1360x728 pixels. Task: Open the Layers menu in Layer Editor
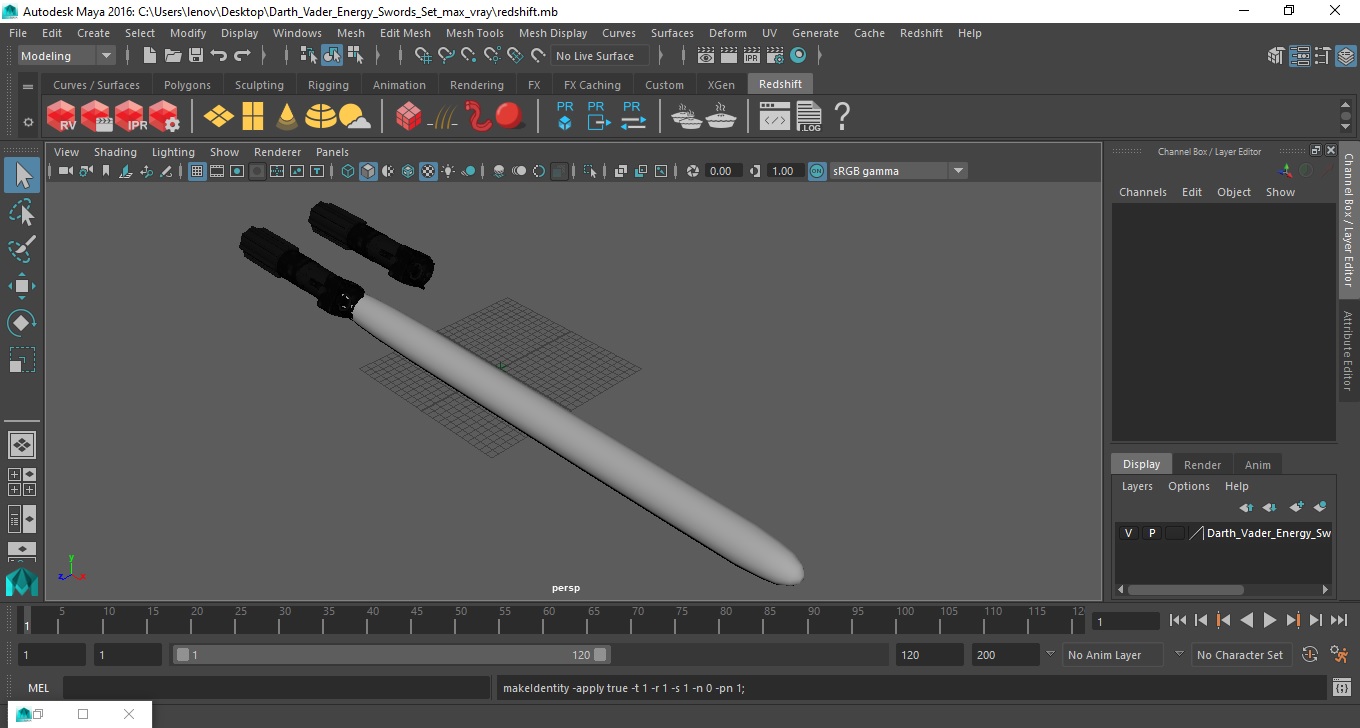(x=1137, y=486)
